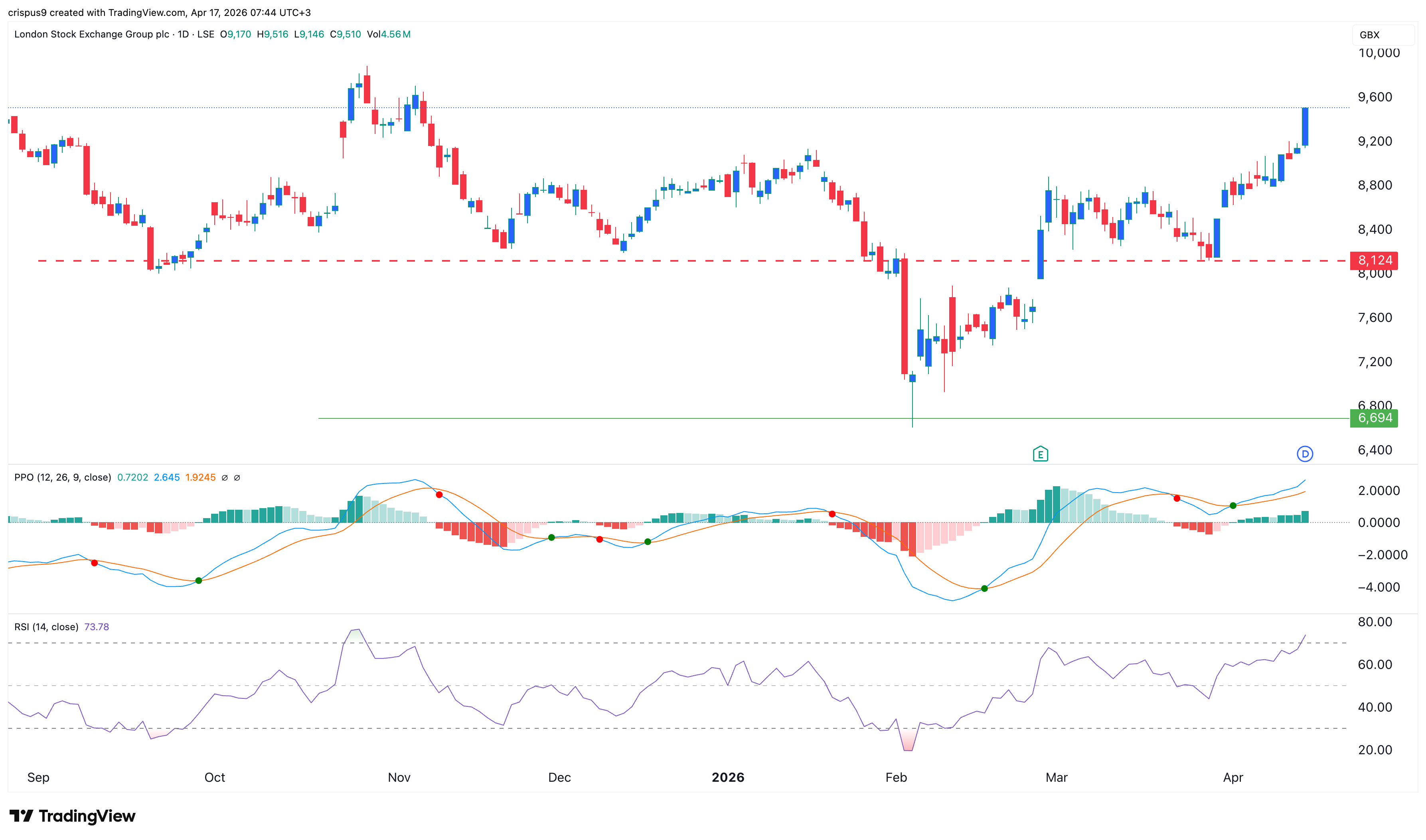Click the green 0.7202 PPO value
This screenshot has height=840, width=1426.
(x=133, y=477)
